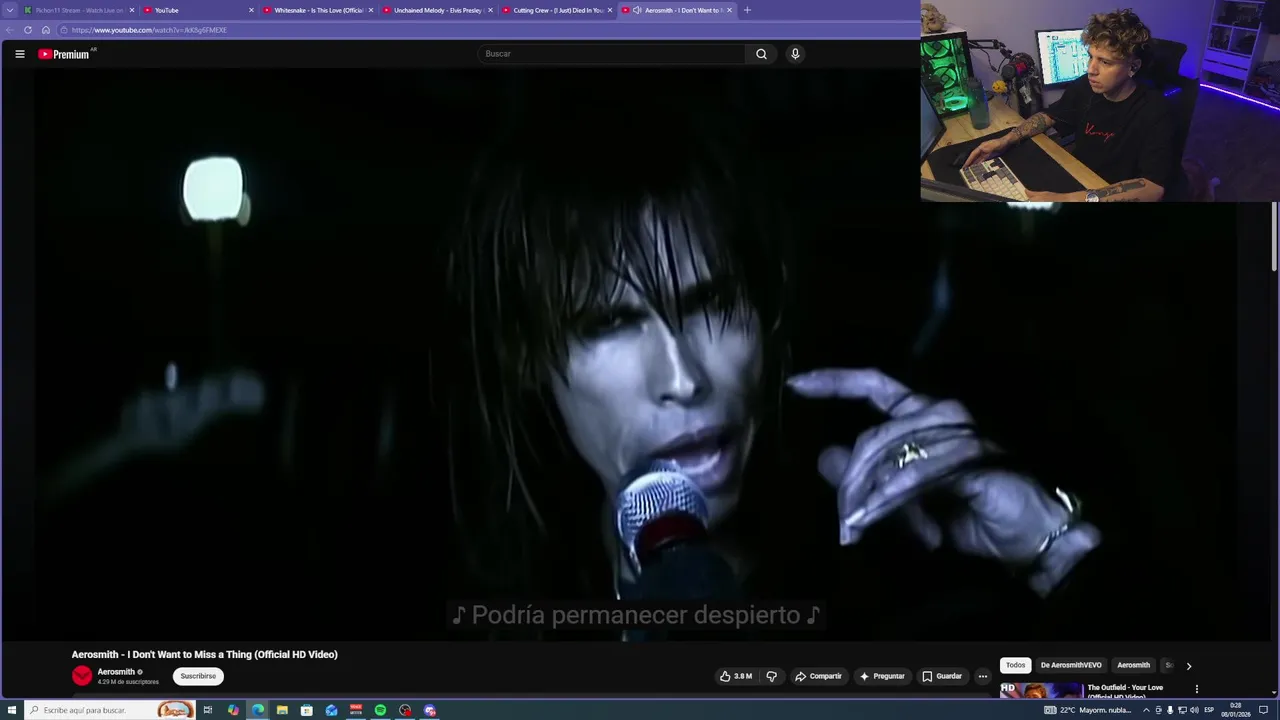Screen dimensions: 1280x720
Task: Open Spotify from the taskbar
Action: click(x=380, y=710)
